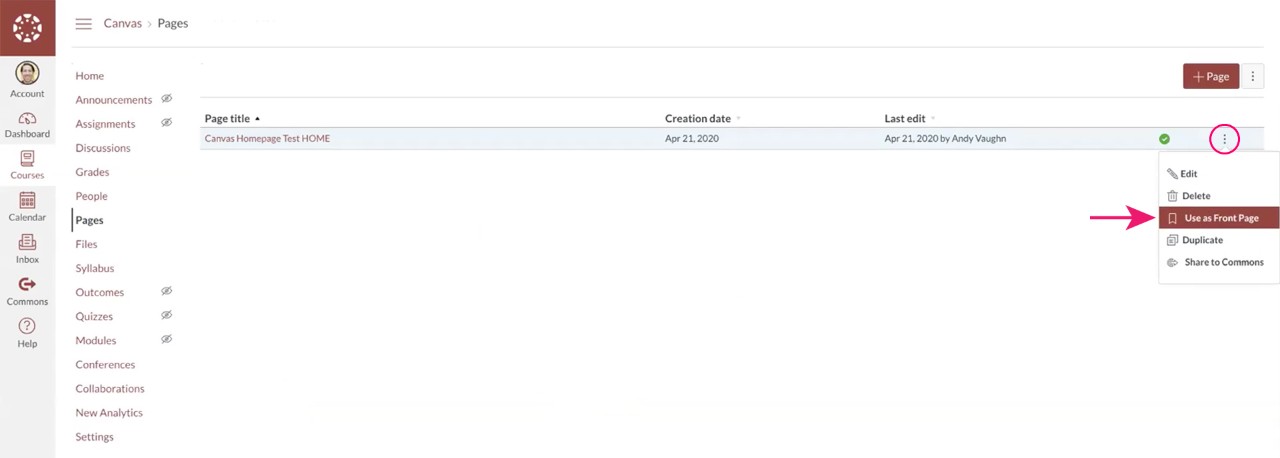Click the Help question mark icon

coord(27,333)
